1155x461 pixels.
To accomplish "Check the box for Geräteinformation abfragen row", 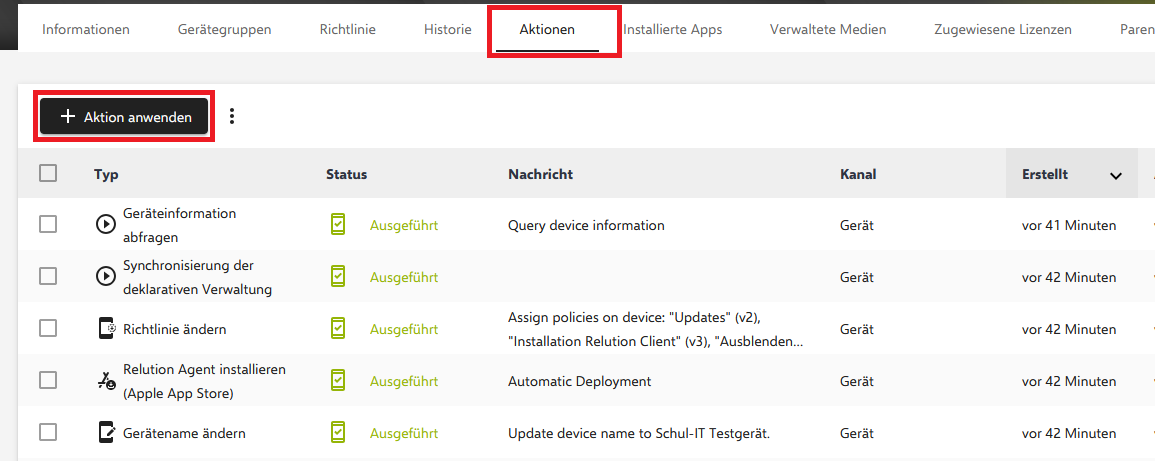I will [48, 225].
